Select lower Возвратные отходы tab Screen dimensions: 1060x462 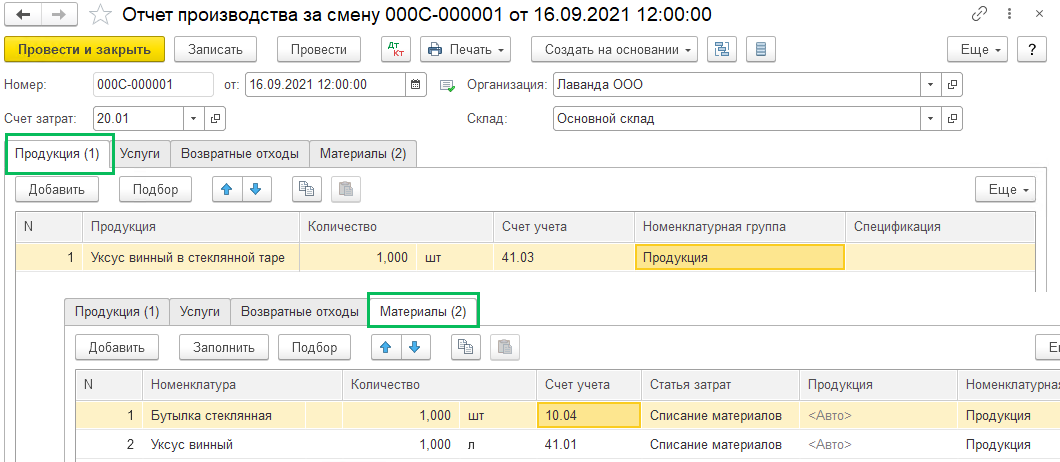pos(299,312)
